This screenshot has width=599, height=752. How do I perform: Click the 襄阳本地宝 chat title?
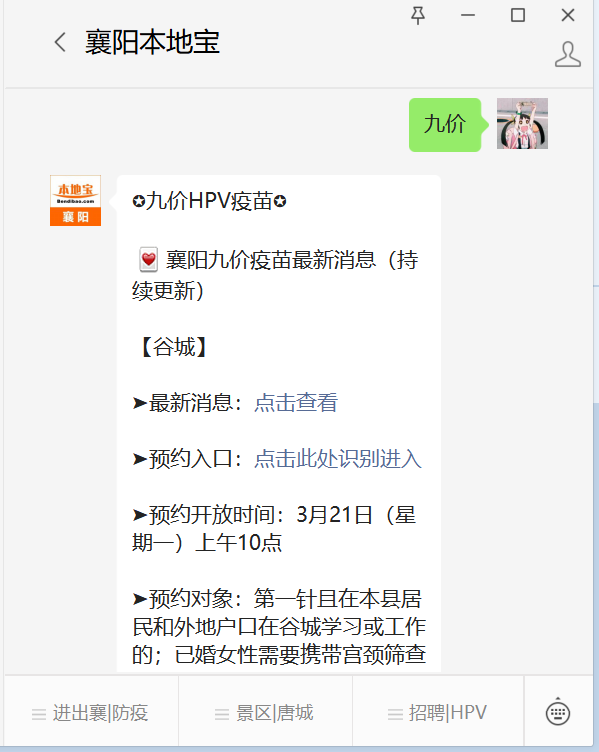153,42
